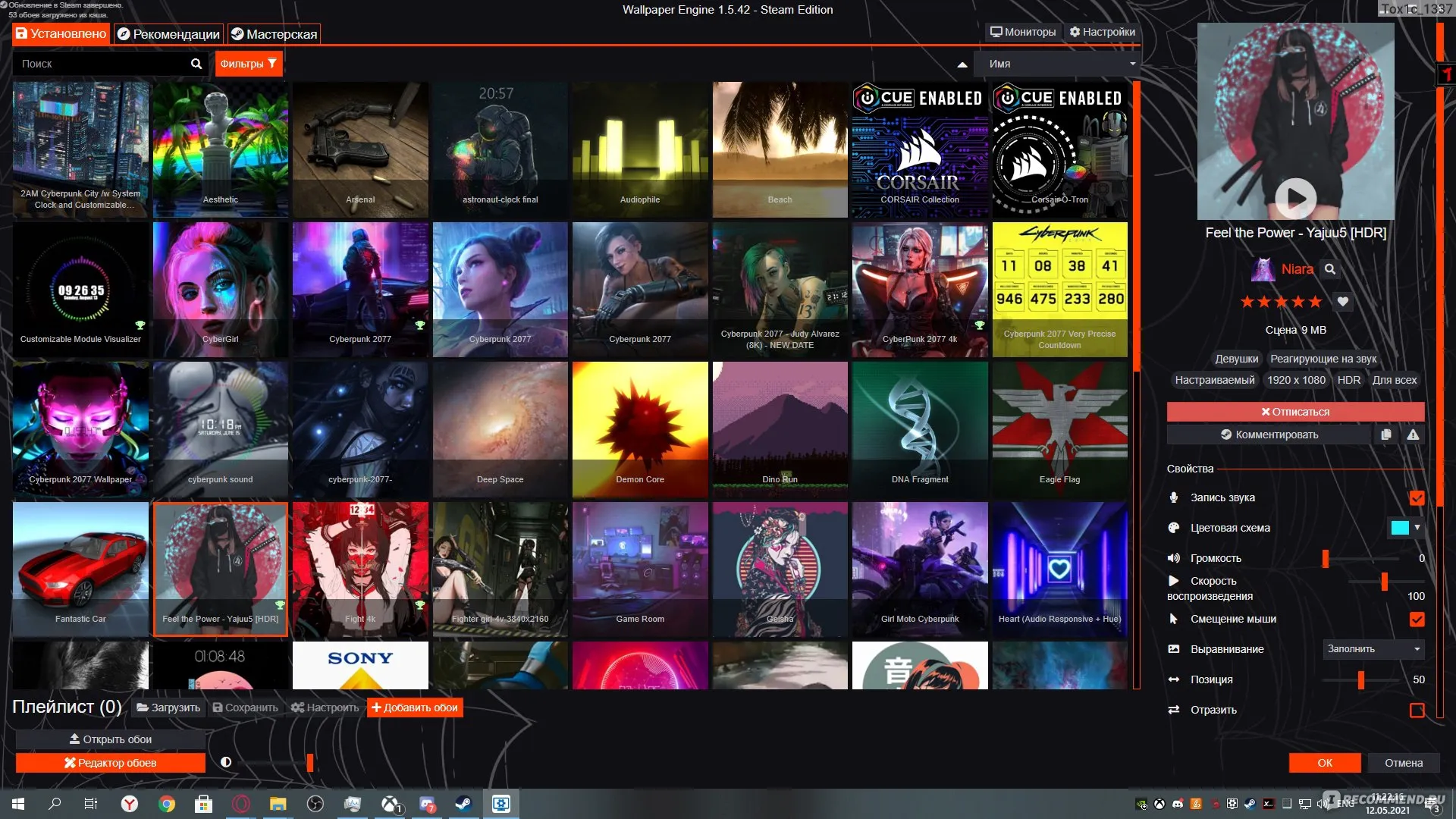Switch to the Установлено tab
Viewport: 1456px width, 819px height.
point(61,33)
